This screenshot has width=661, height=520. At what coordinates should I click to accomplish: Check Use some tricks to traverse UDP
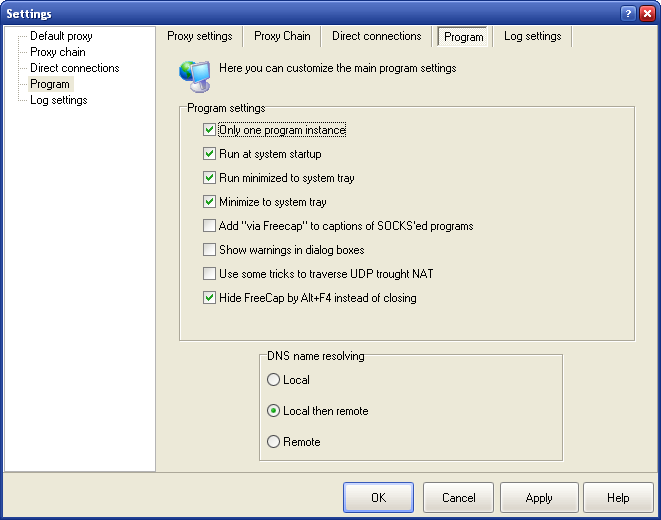(x=209, y=274)
